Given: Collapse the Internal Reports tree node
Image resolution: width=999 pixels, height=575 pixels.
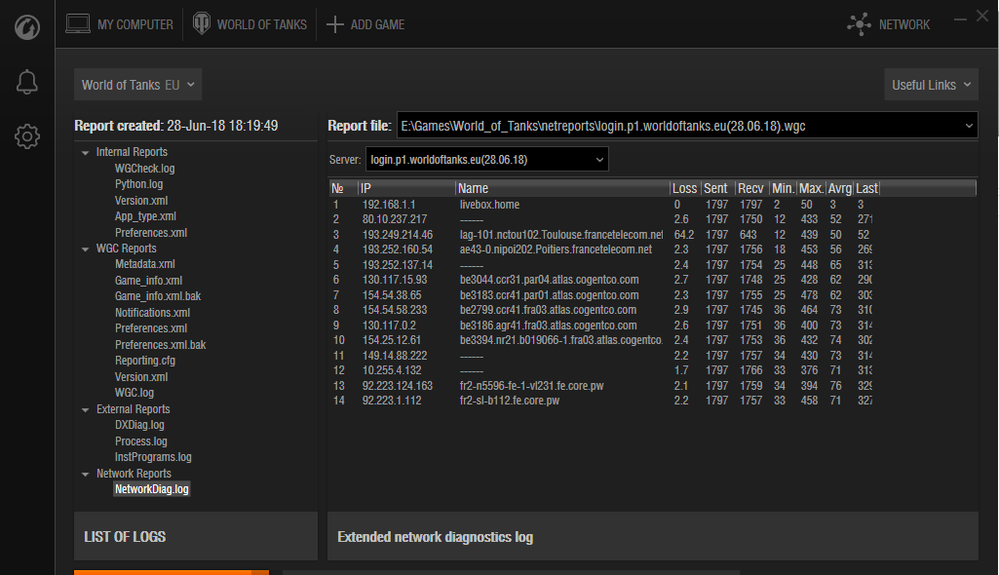Looking at the screenshot, I should (x=84, y=152).
